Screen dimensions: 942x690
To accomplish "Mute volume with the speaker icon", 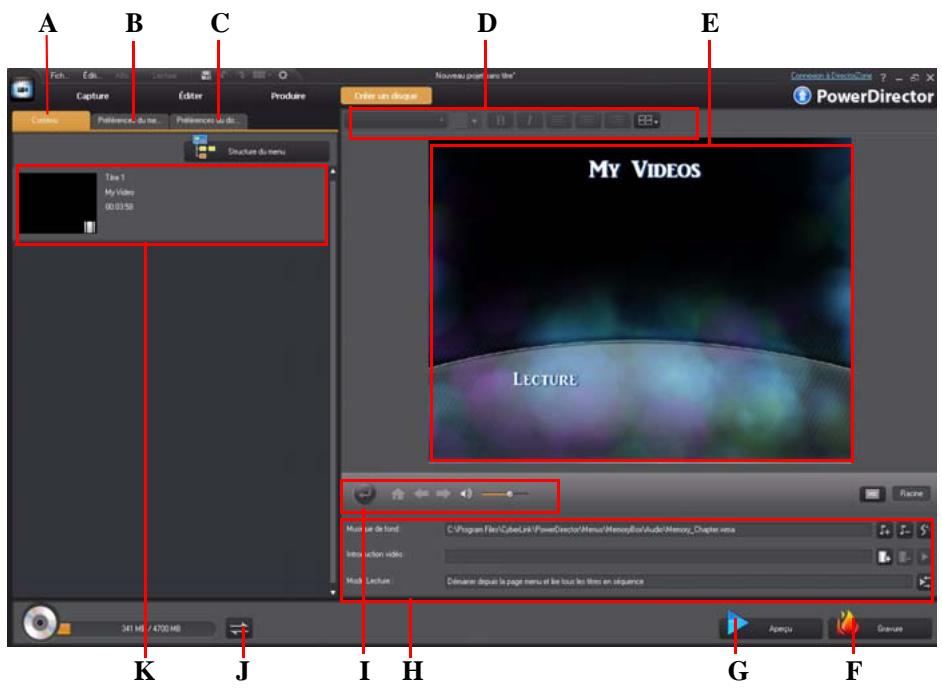I will point(466,494).
